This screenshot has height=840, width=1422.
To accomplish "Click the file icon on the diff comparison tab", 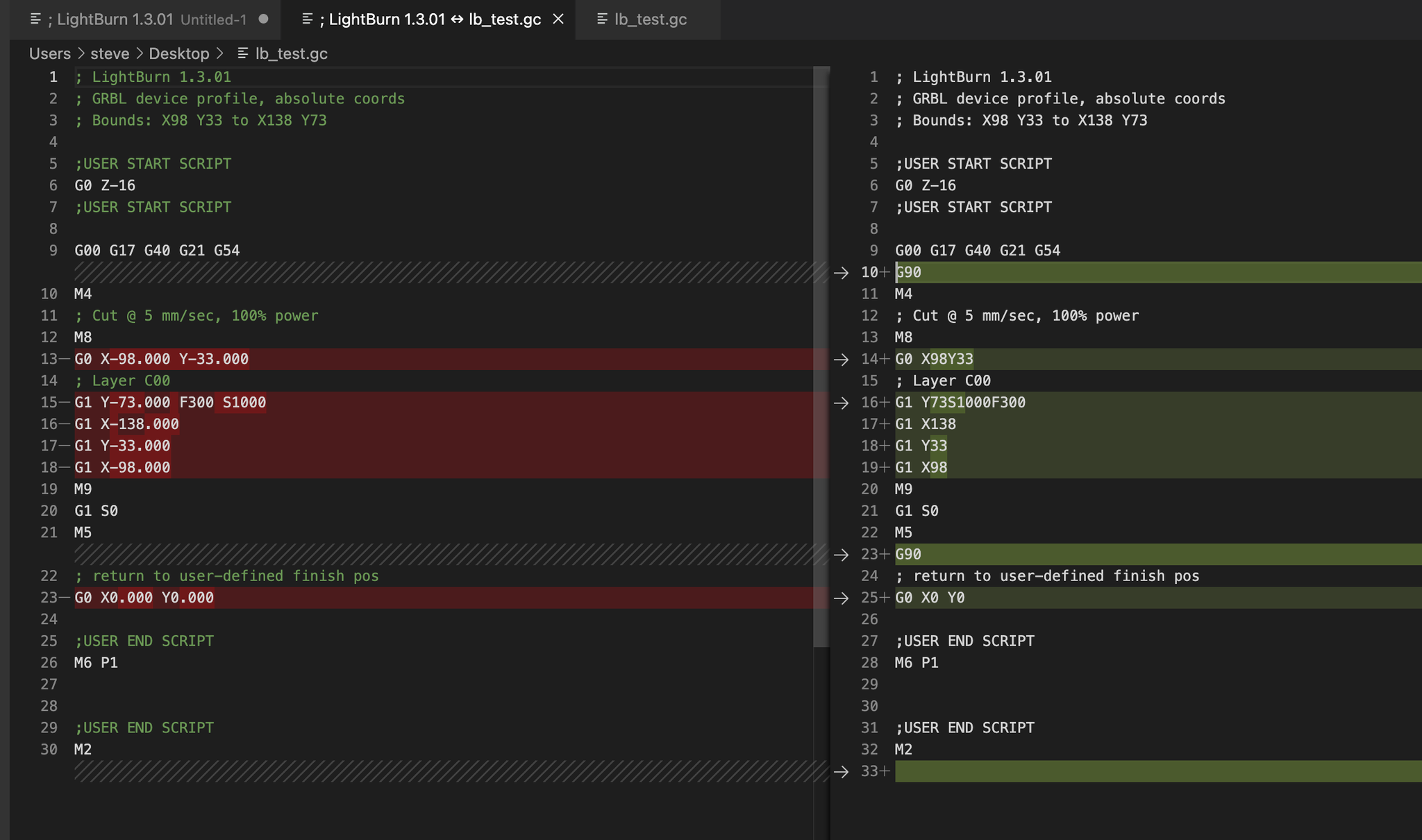I will (x=308, y=19).
